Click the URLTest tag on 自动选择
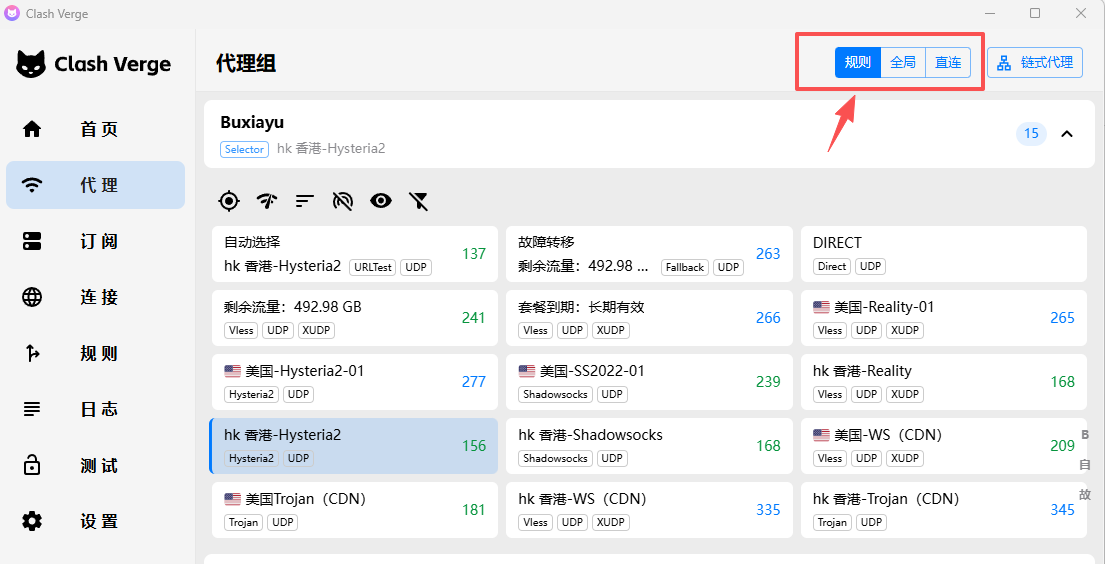The height and width of the screenshot is (564, 1105). pyautogui.click(x=374, y=267)
